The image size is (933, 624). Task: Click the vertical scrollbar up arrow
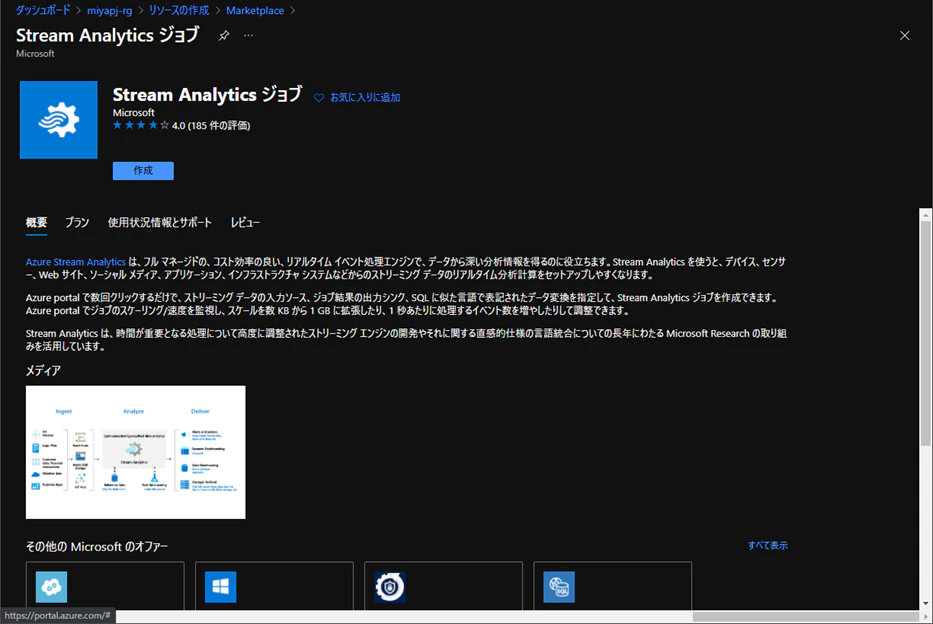click(x=925, y=214)
